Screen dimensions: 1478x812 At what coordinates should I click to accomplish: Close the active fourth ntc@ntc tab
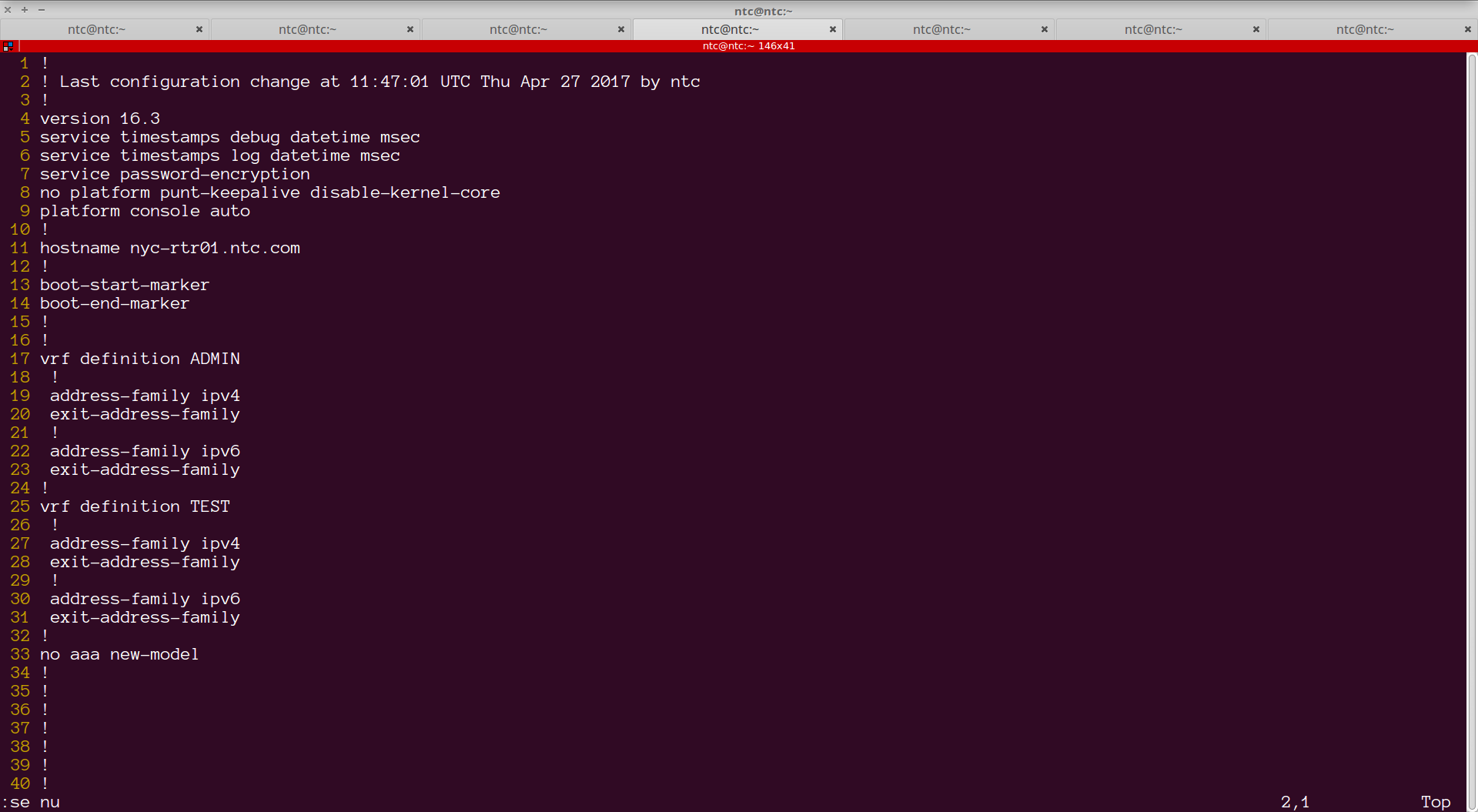pos(832,29)
